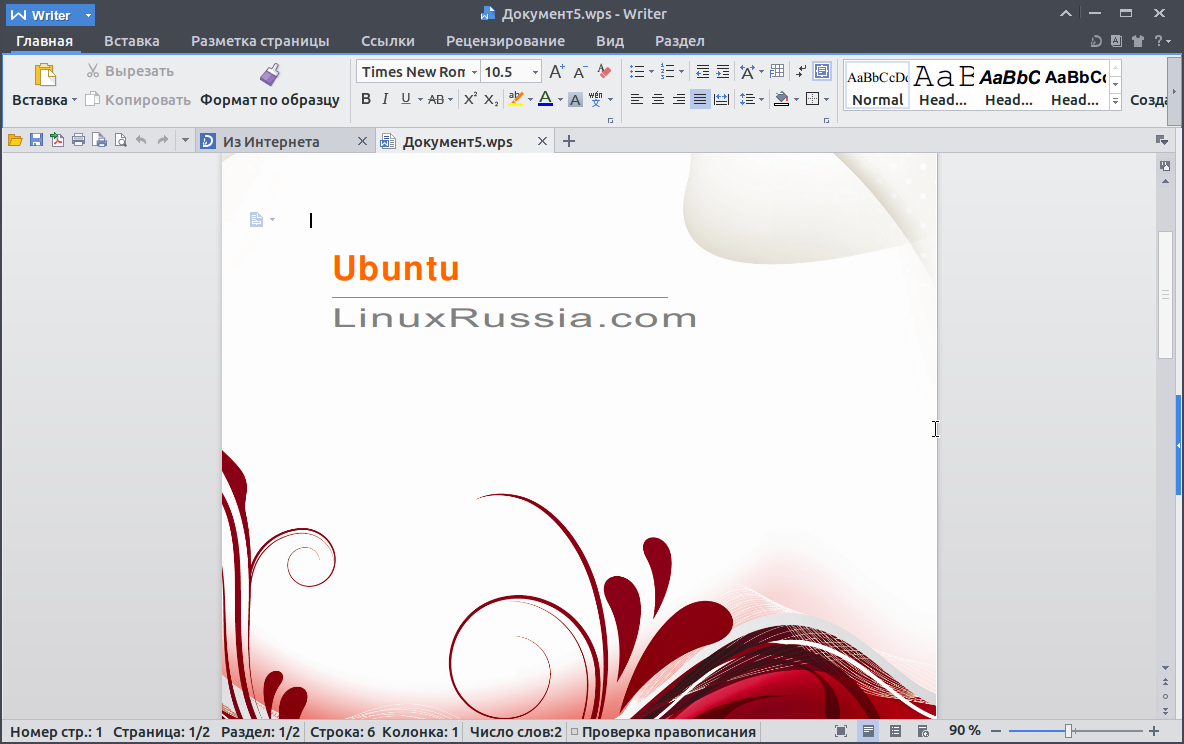Toggle strikethrough AB formatting
The height and width of the screenshot is (744, 1184).
click(436, 99)
